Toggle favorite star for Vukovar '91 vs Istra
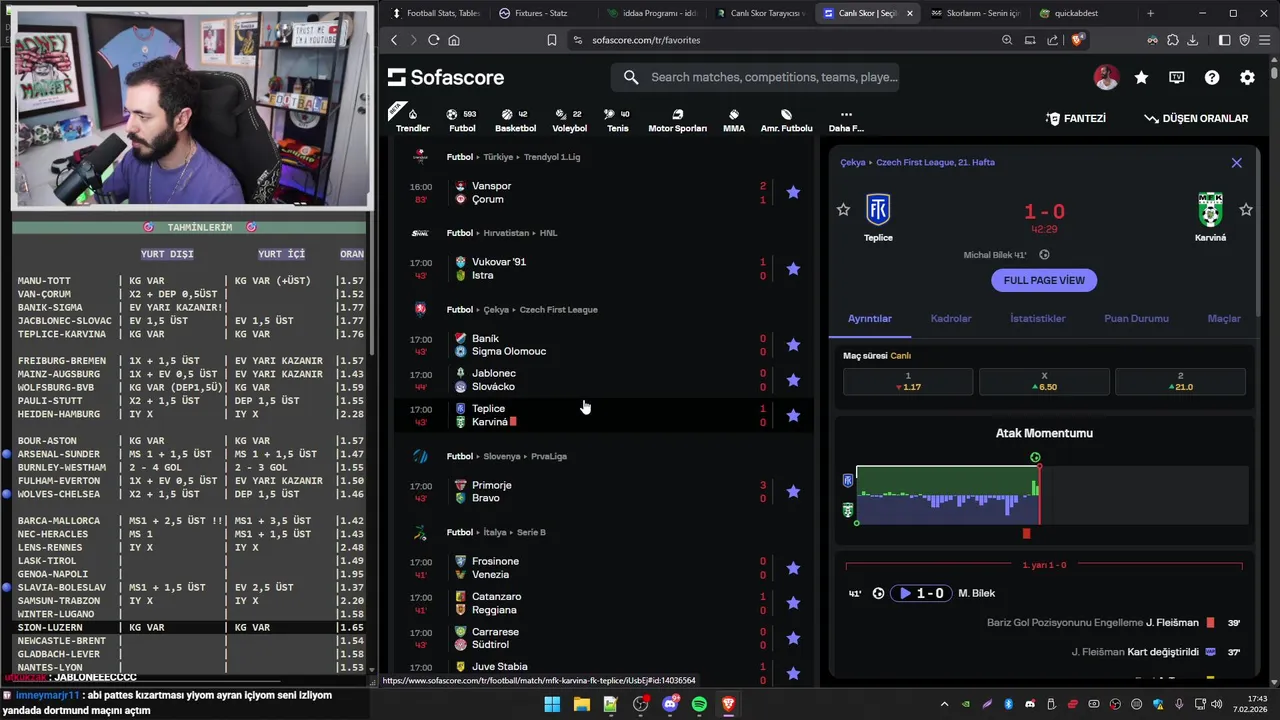This screenshot has width=1280, height=720. (793, 269)
